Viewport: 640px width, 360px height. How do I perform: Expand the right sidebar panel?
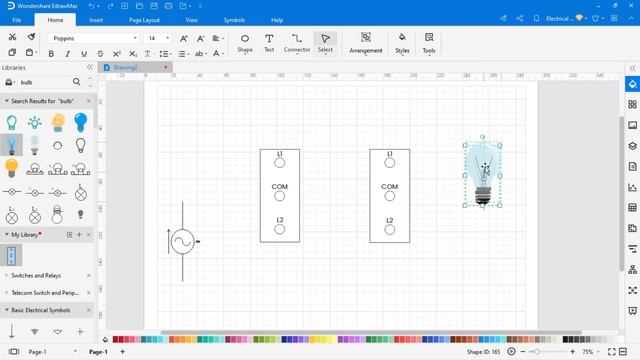(x=632, y=68)
